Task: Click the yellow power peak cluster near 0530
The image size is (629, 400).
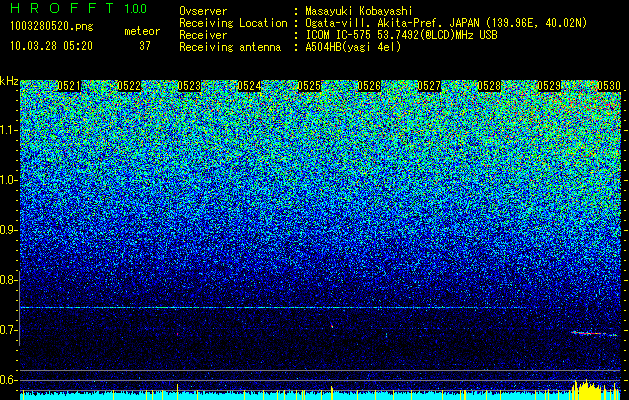Action: coord(589,389)
